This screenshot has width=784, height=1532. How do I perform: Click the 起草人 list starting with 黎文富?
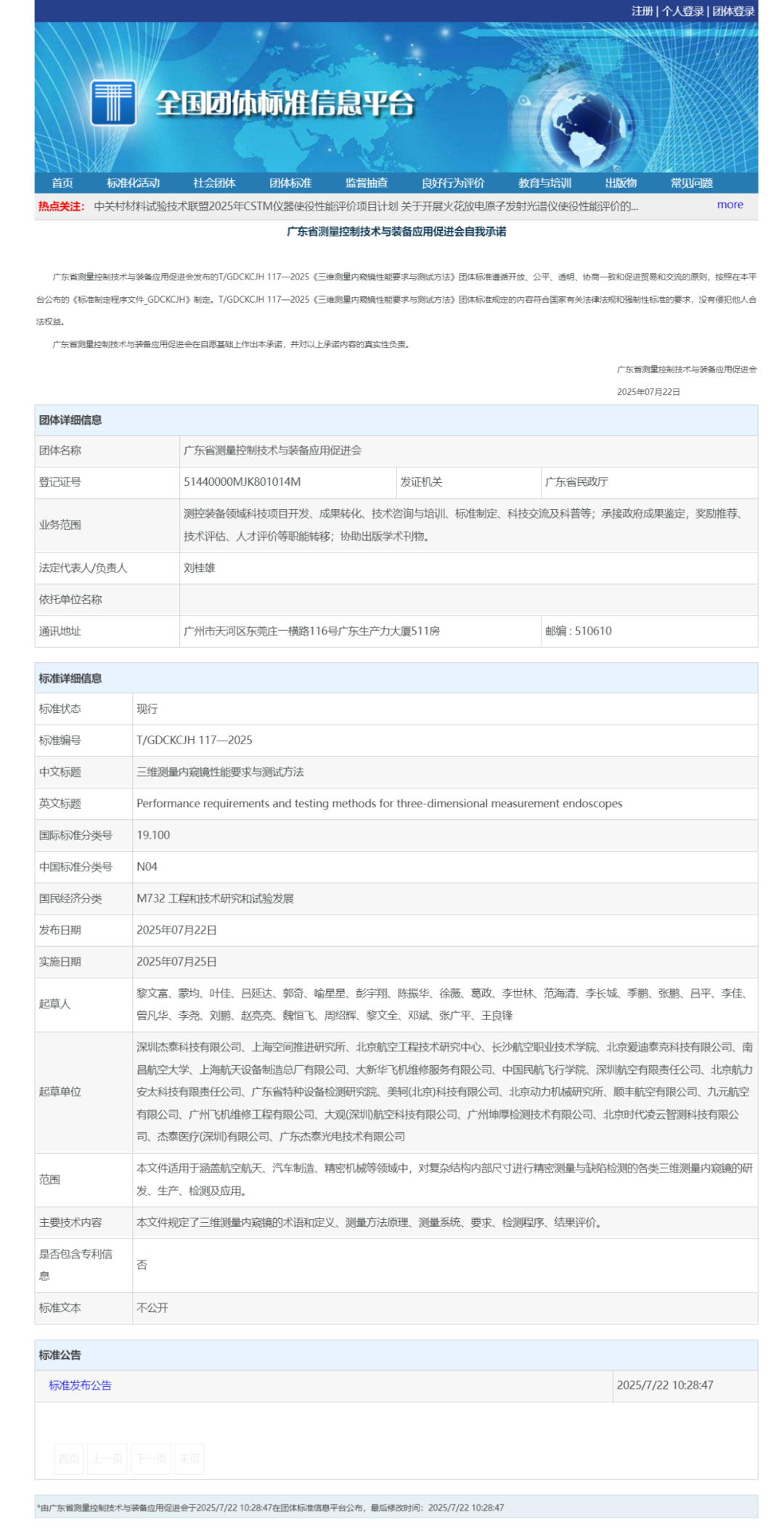pyautogui.click(x=444, y=1004)
